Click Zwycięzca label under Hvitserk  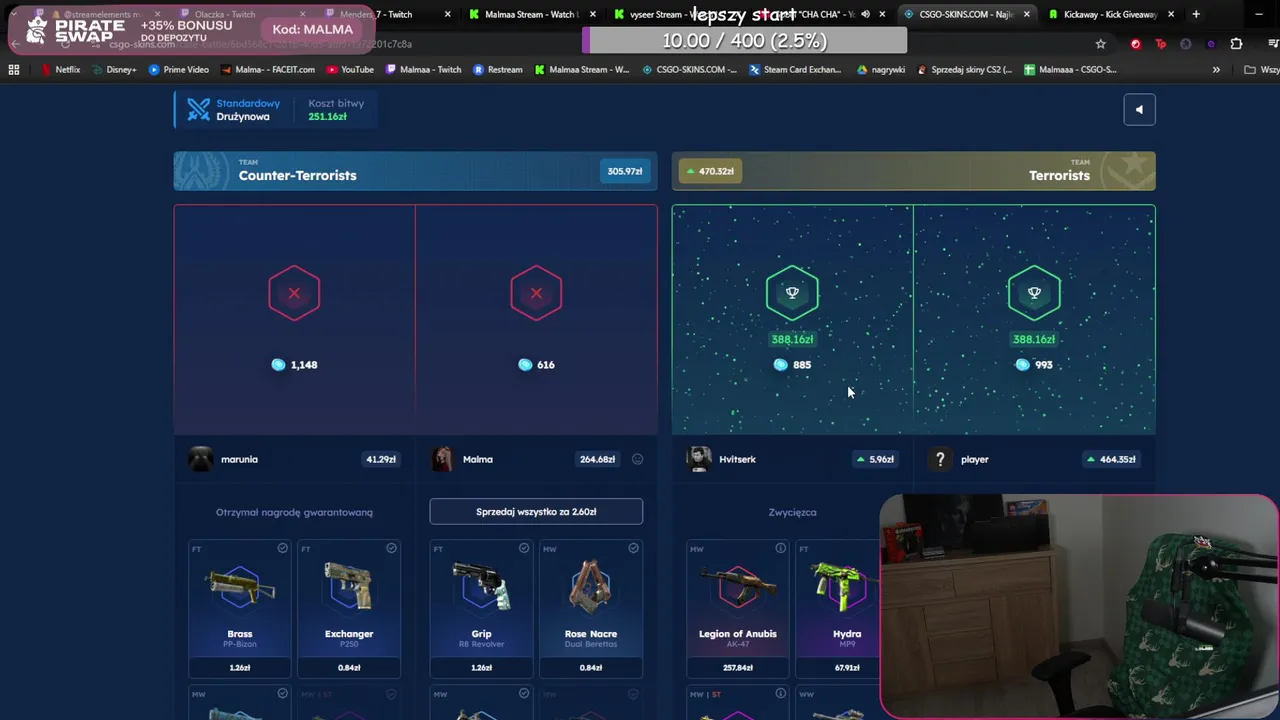[792, 512]
